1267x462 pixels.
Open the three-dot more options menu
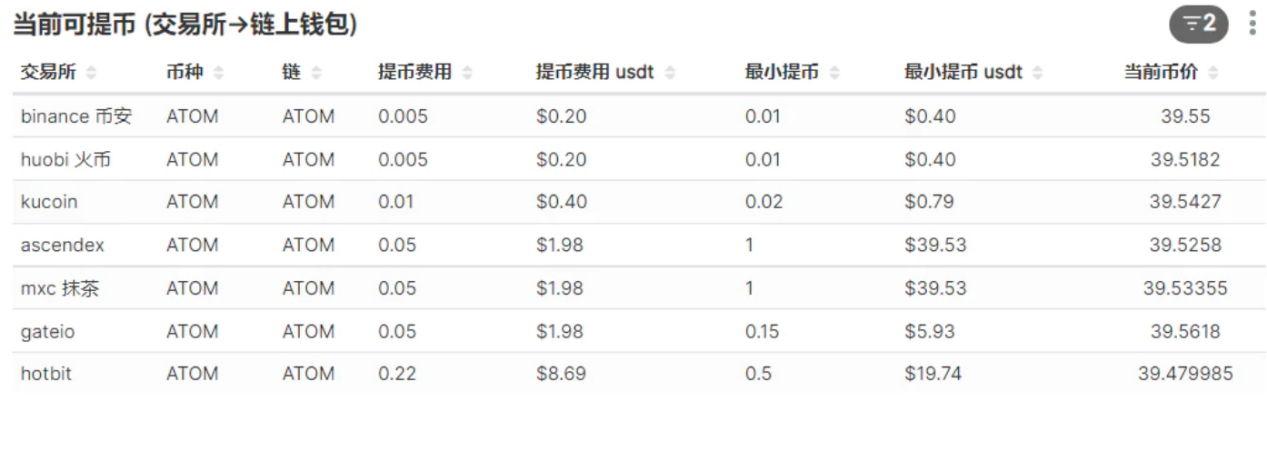1252,24
